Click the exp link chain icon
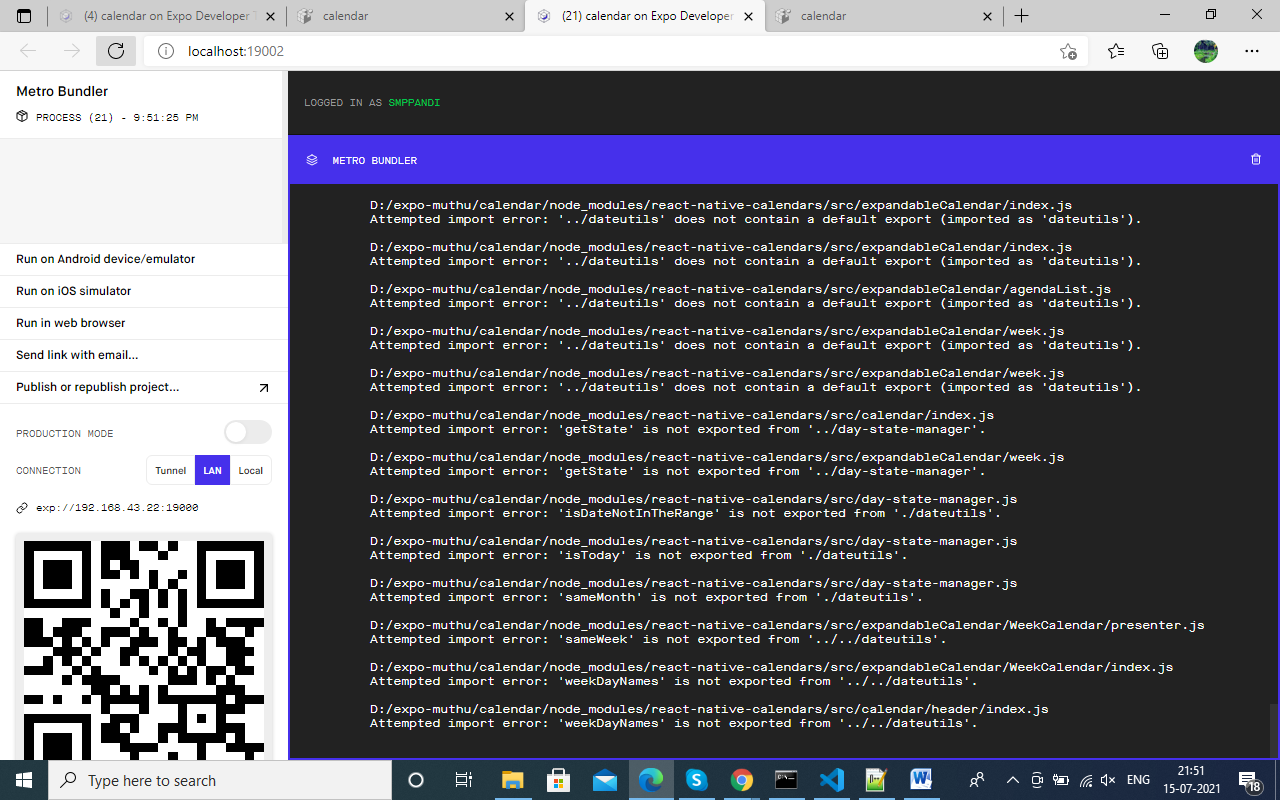 [21, 507]
